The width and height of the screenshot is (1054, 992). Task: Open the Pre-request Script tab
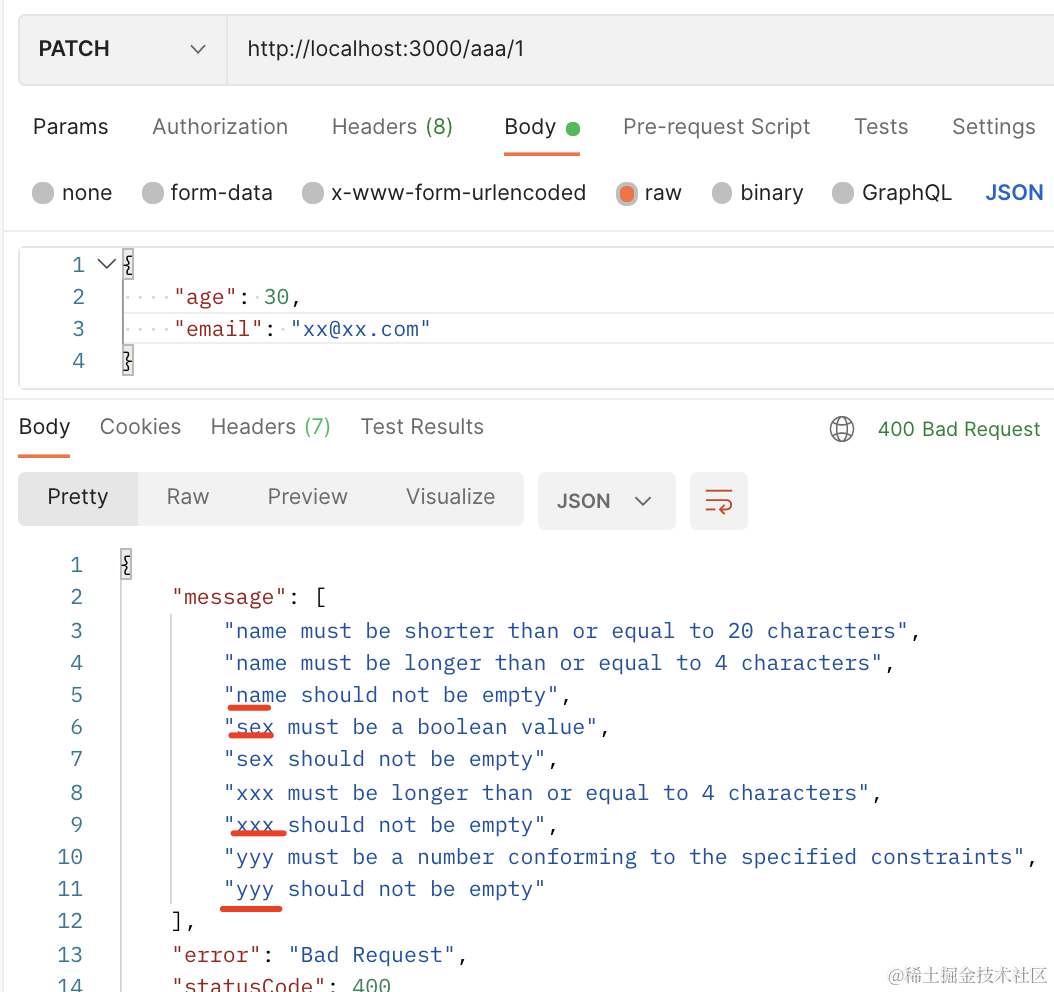coord(716,127)
